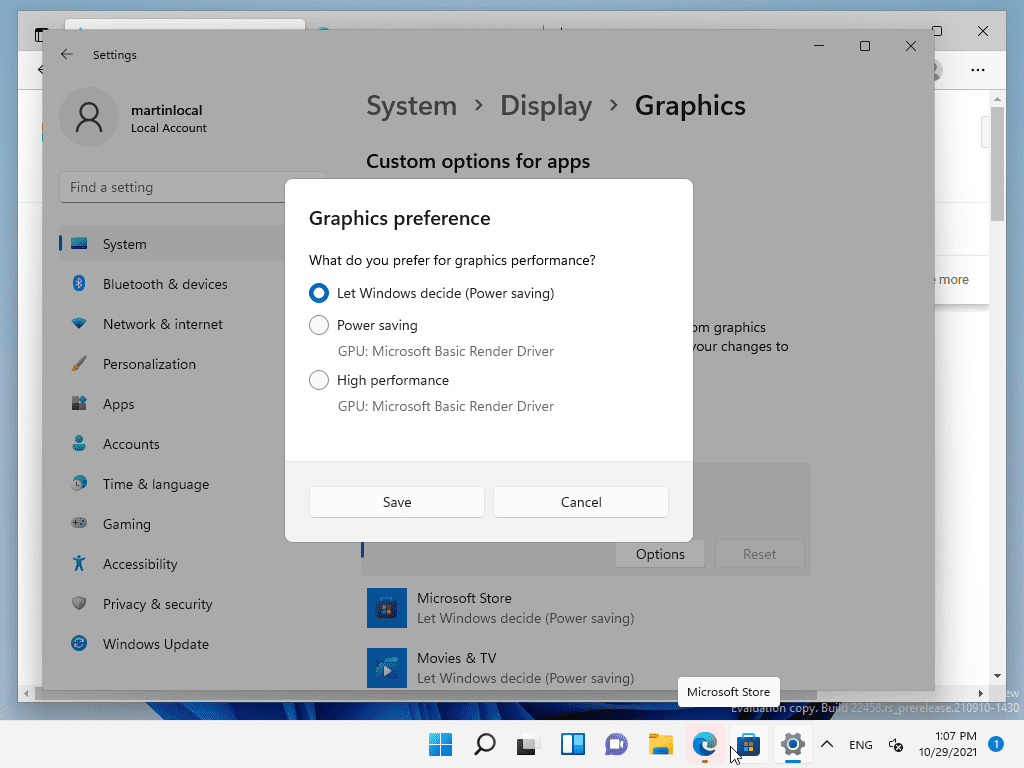Screen dimensions: 1024x768
Task: Open Windows Update
Action: (154, 644)
